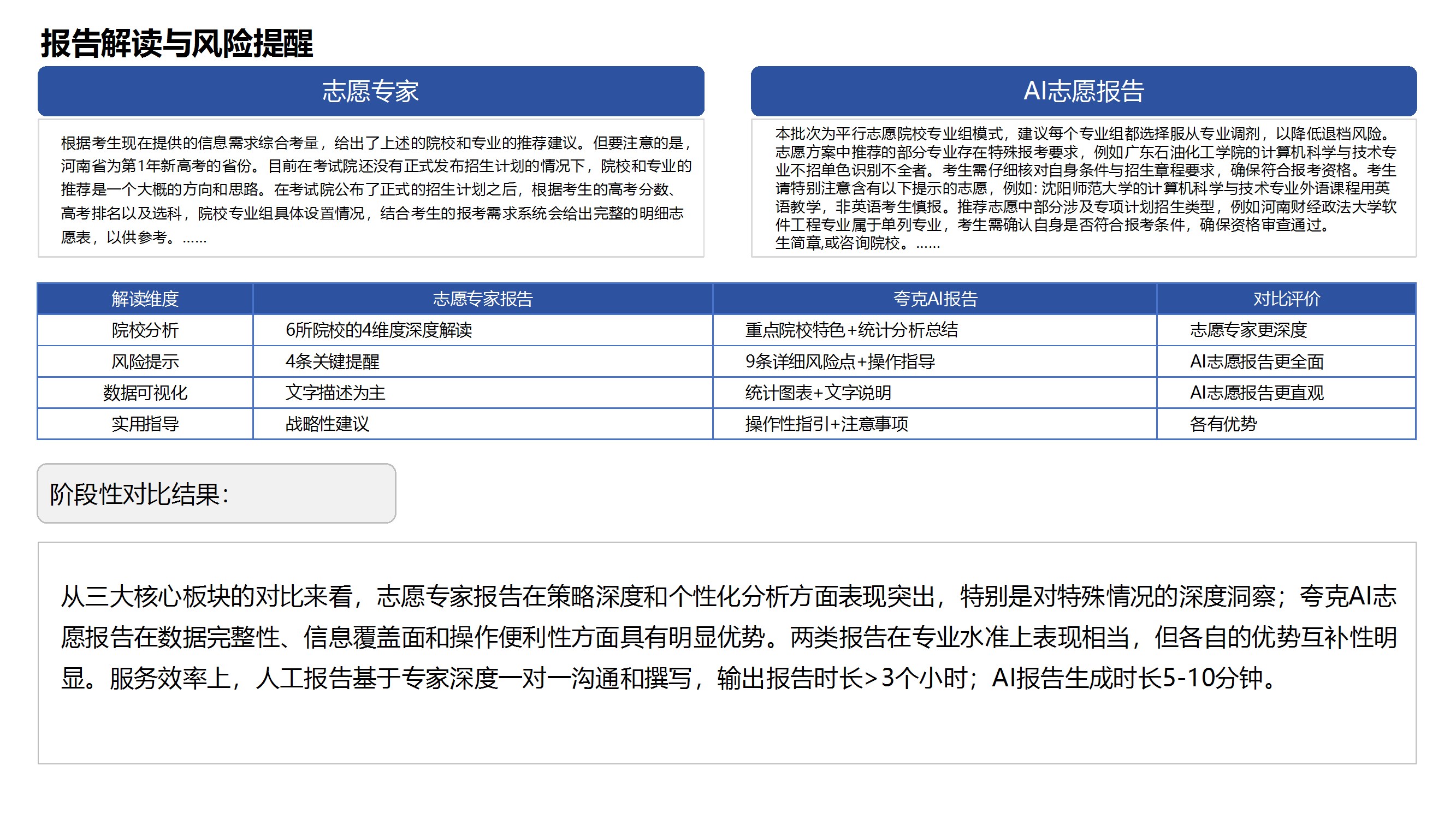Image resolution: width=1456 pixels, height=819 pixels.
Task: Click the 志愿专家 blue header banner
Action: click(370, 91)
